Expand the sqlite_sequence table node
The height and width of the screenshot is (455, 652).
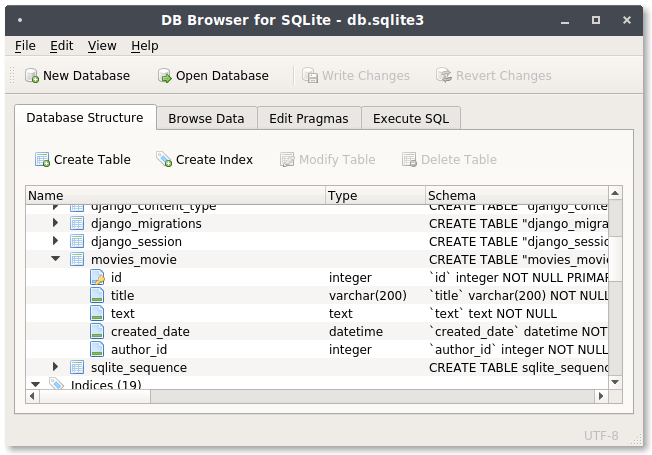coord(55,367)
